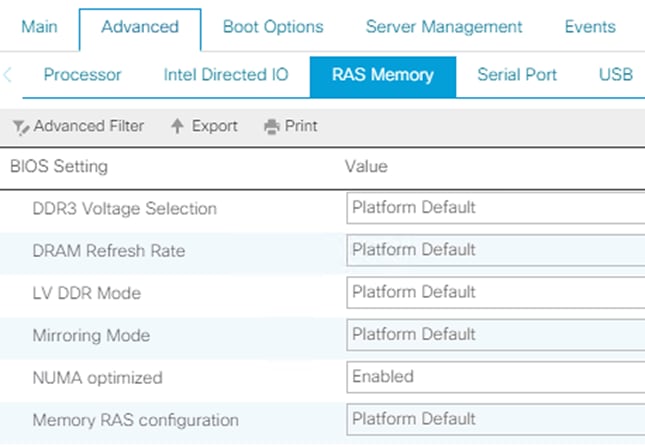Click the Advanced Filter funnel icon
This screenshot has height=447, width=645.
tap(20, 127)
